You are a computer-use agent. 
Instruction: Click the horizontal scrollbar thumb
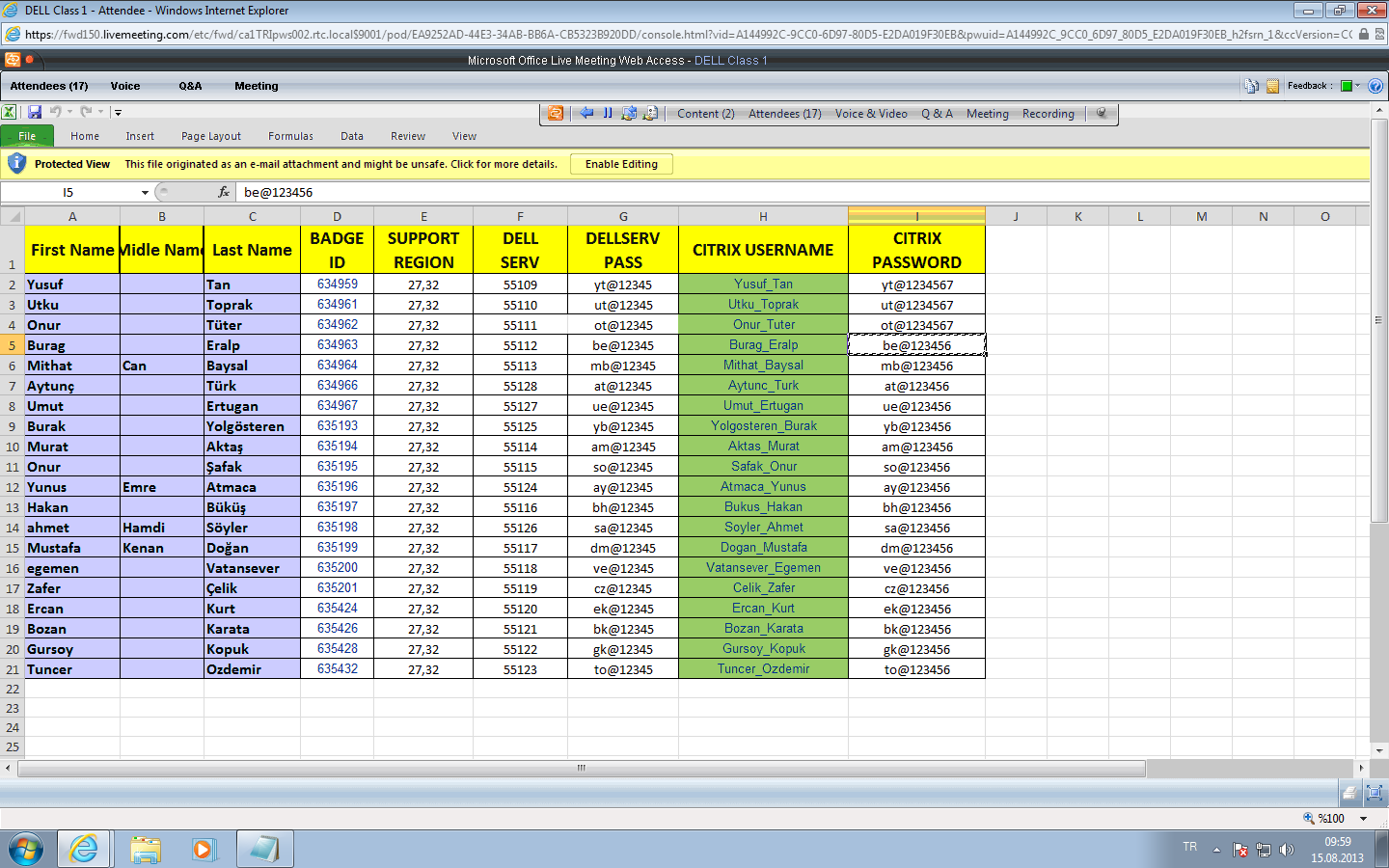[x=582, y=769]
